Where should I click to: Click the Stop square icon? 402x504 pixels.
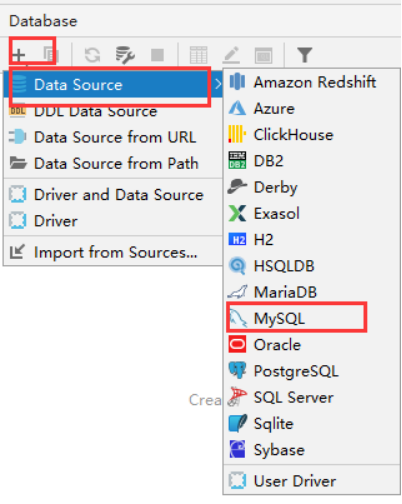point(157,55)
